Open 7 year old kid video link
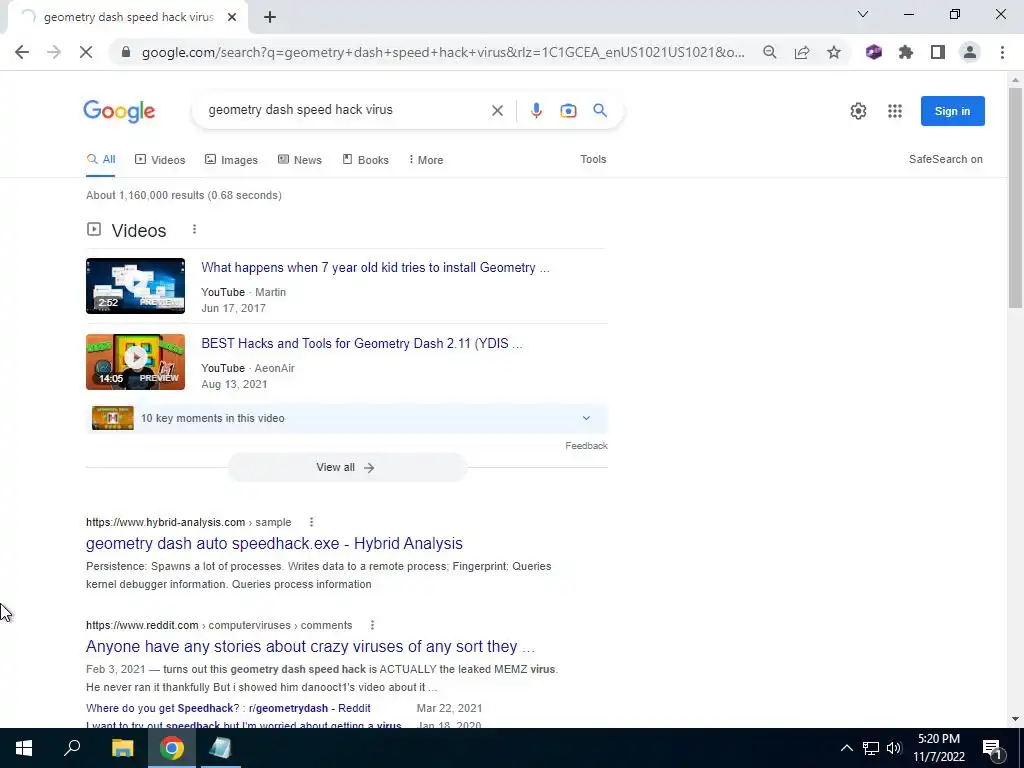Screen dimensions: 1024x768 tap(375, 267)
